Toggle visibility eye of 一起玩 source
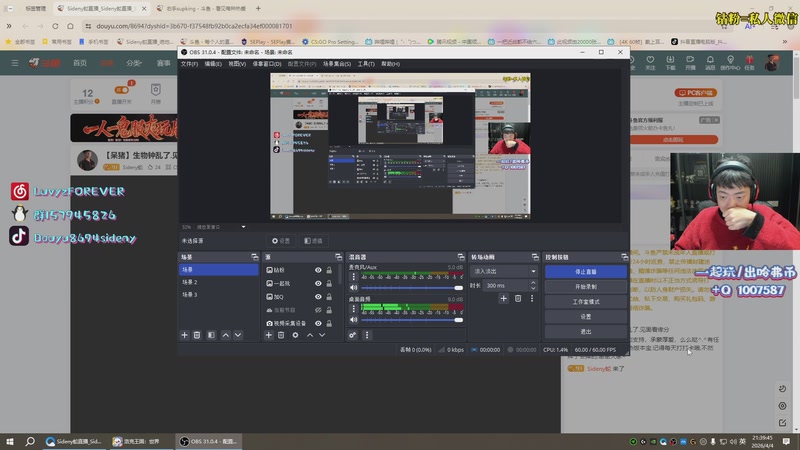The image size is (800, 450). click(318, 284)
